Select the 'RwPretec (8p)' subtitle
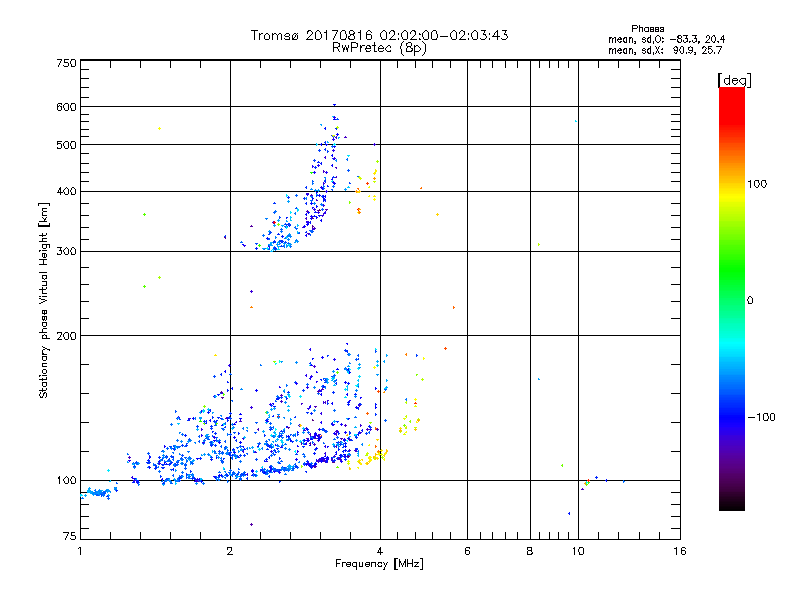The image size is (800, 600). tap(379, 48)
